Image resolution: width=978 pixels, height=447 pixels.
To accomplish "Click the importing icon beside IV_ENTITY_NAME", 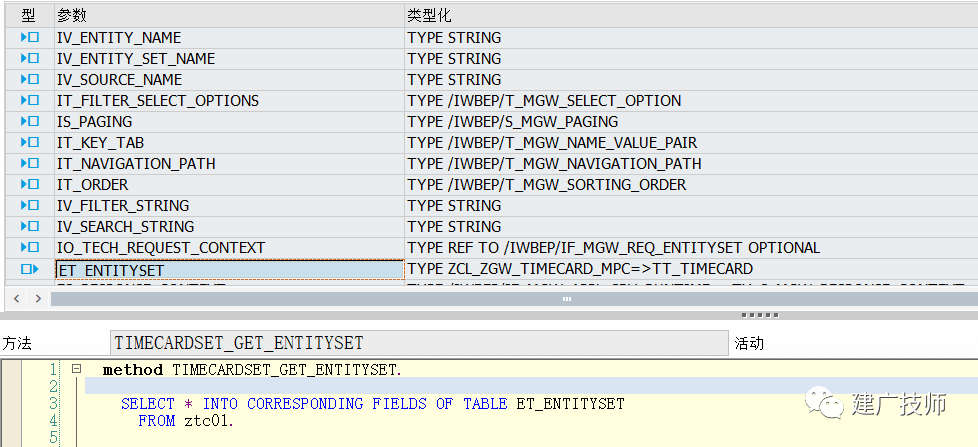I will point(29,38).
